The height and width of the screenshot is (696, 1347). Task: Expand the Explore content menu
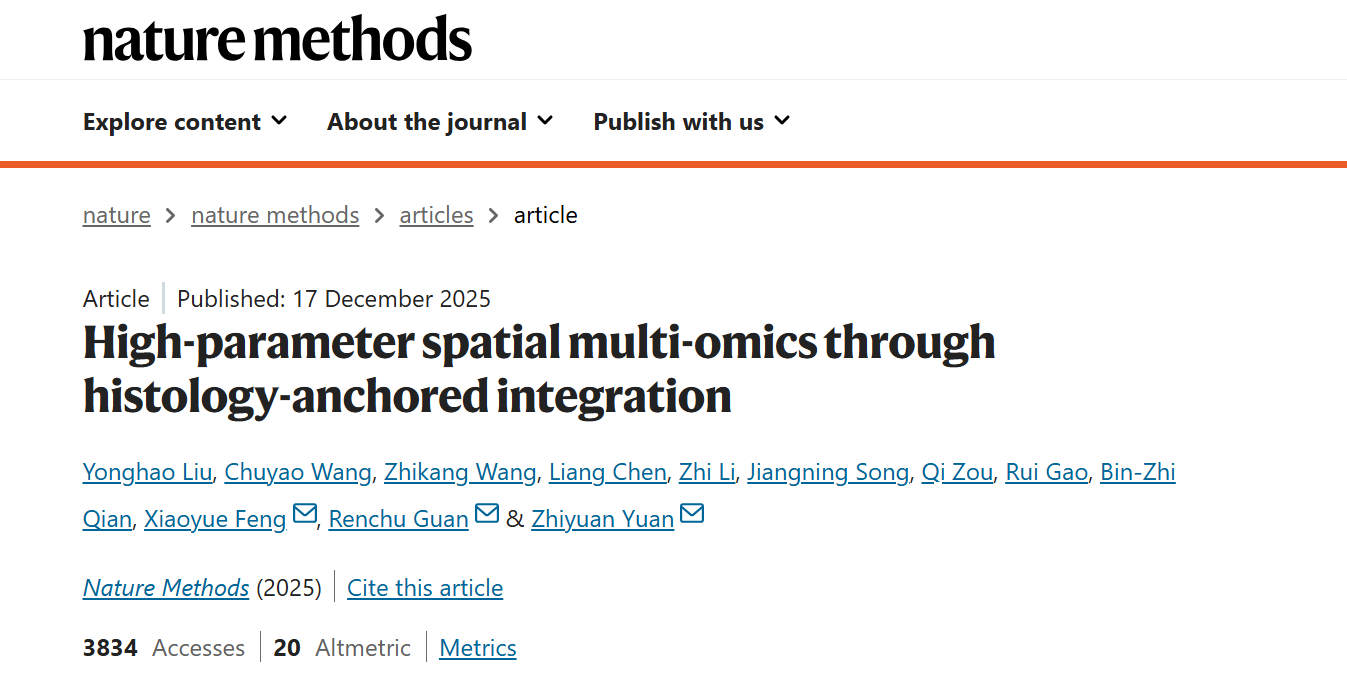pos(185,122)
